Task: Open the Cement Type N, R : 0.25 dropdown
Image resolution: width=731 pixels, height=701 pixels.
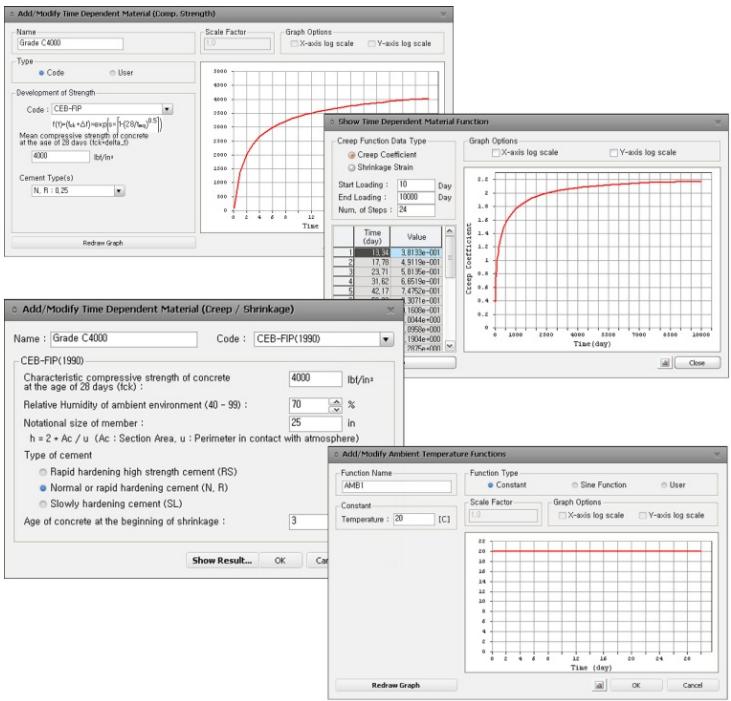Action: 119,191
